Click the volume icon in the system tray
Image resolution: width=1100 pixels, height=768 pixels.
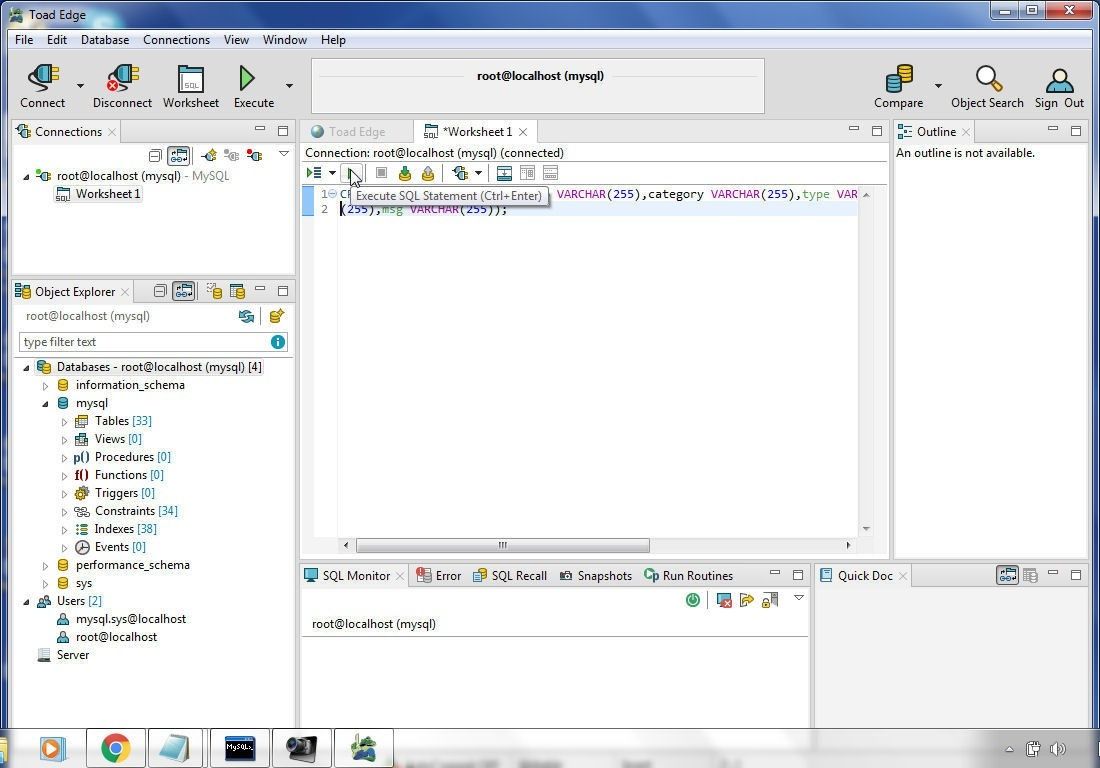[x=1057, y=749]
